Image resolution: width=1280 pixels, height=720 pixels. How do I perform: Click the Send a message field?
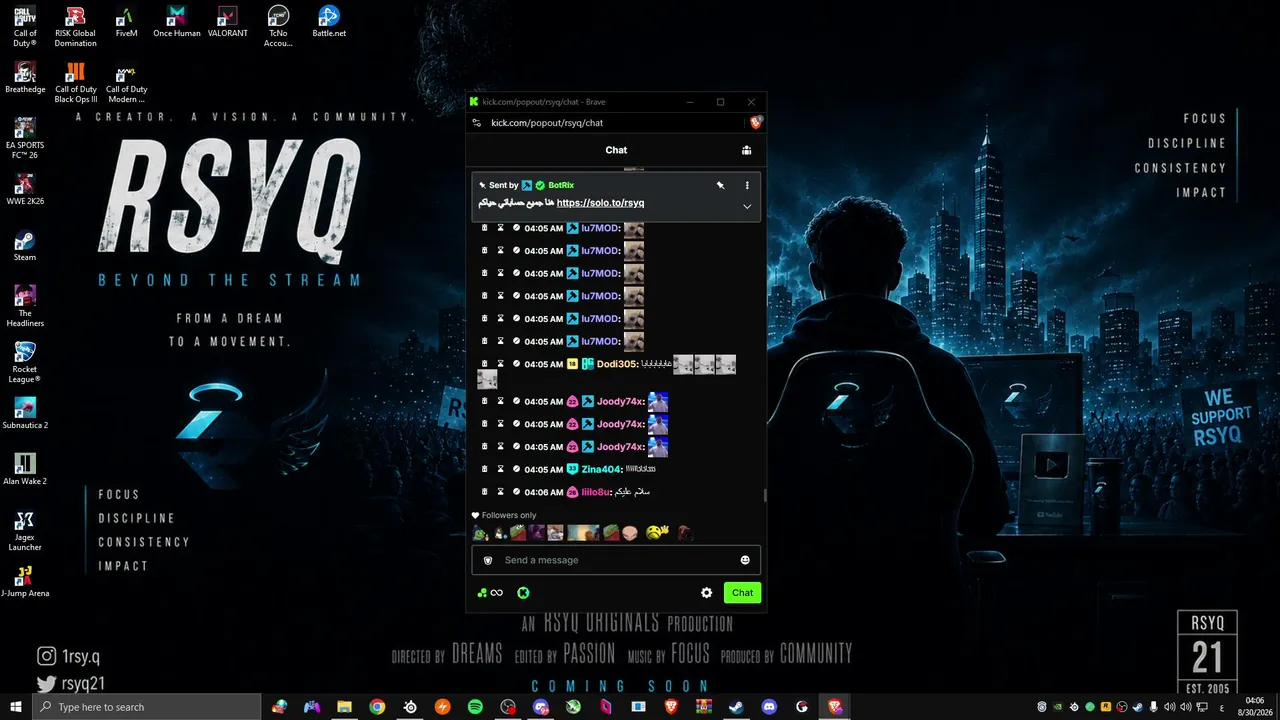coord(618,560)
